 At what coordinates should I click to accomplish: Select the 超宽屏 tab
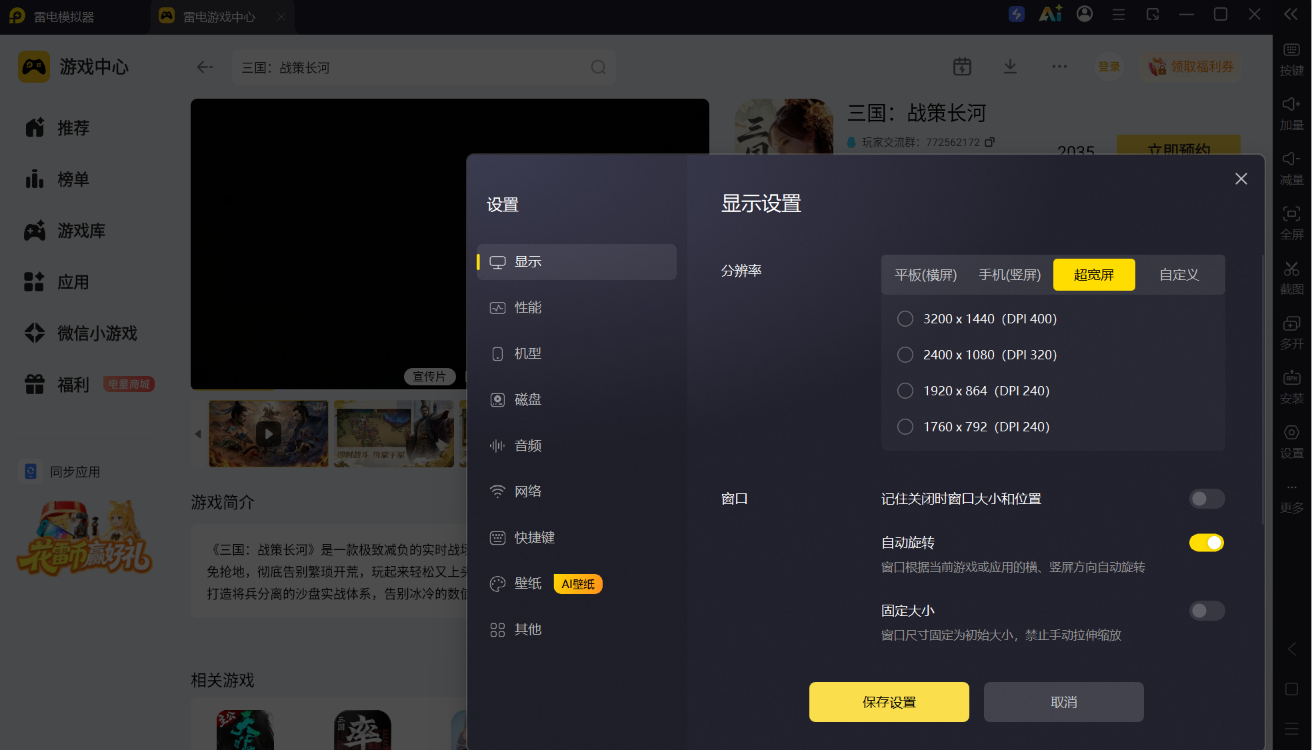pos(1094,275)
